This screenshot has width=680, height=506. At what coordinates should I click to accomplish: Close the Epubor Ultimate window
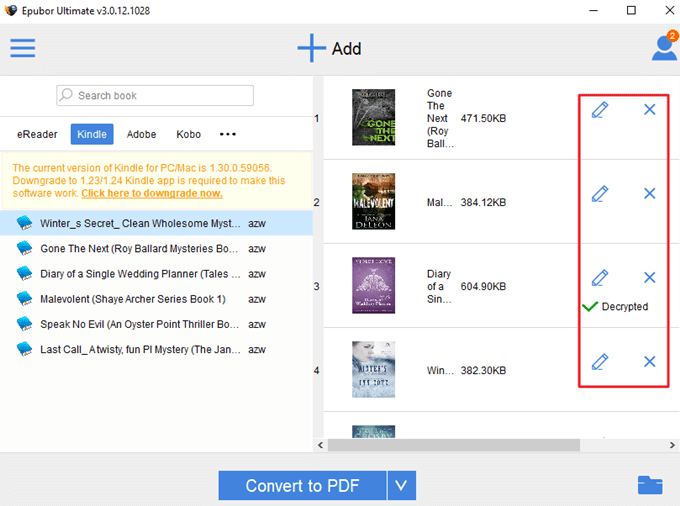click(x=670, y=10)
